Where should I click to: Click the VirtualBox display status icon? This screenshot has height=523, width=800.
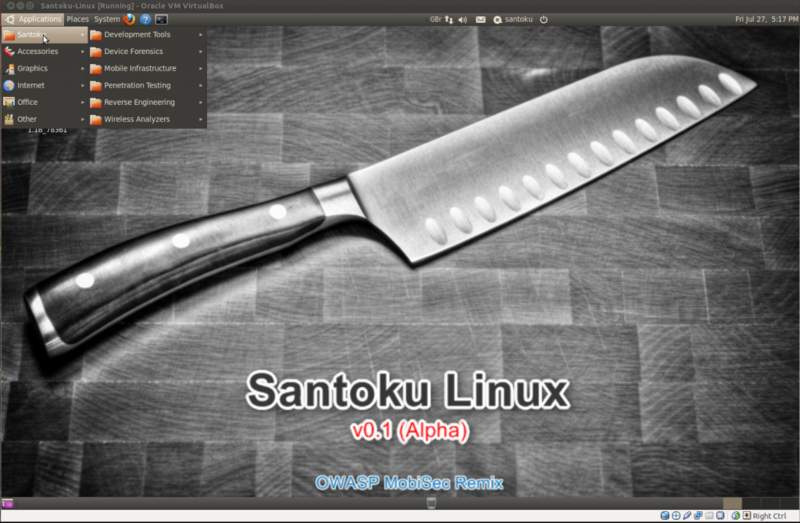click(x=720, y=515)
